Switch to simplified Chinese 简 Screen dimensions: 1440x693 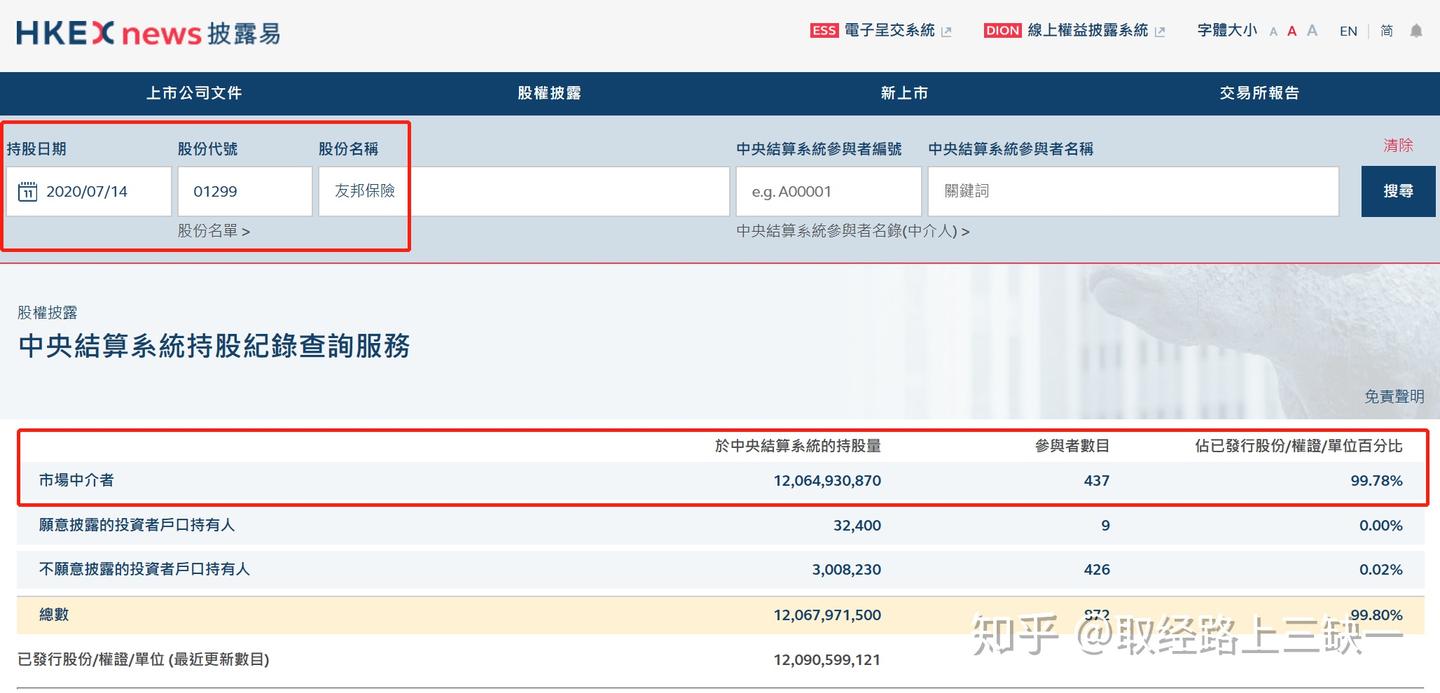[x=1386, y=31]
